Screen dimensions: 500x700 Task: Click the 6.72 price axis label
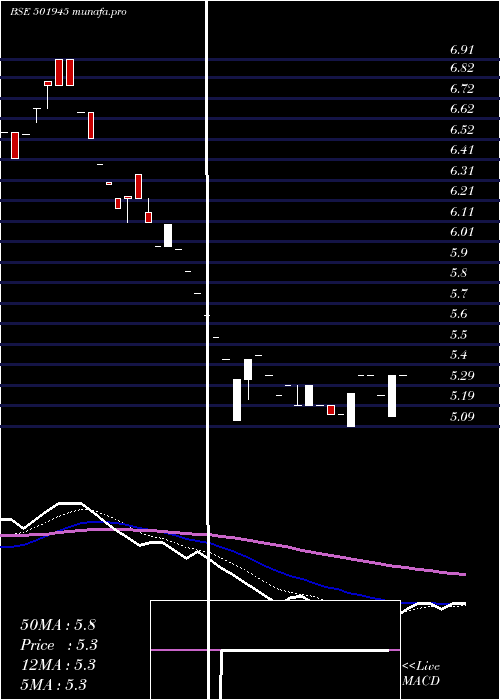pyautogui.click(x=462, y=89)
